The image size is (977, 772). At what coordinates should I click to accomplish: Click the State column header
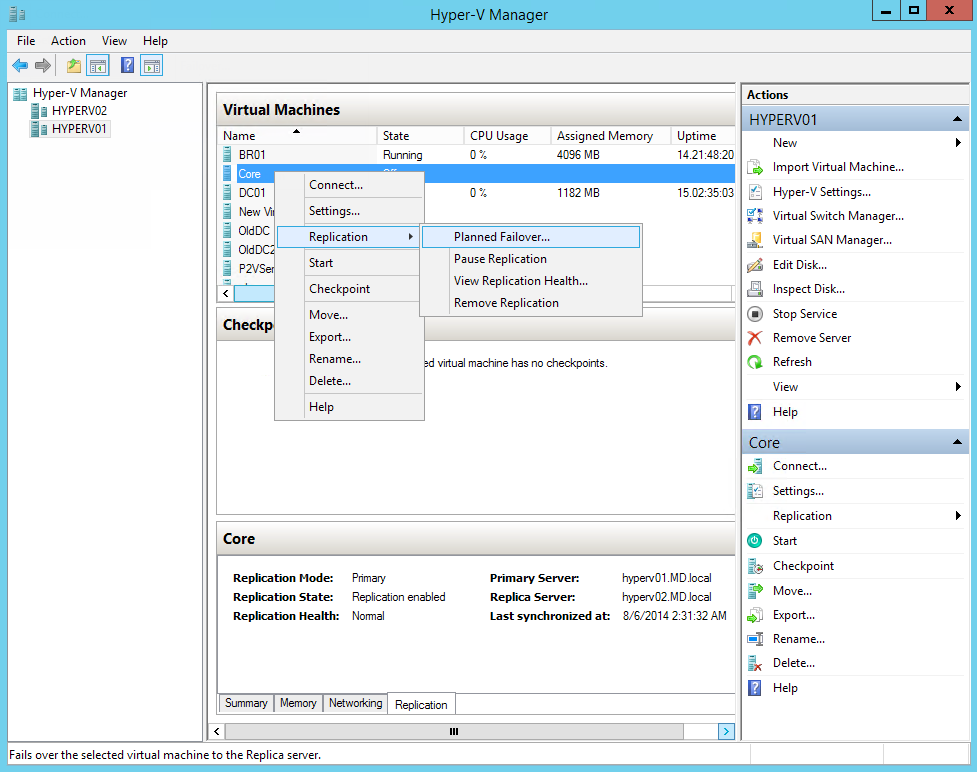point(420,135)
